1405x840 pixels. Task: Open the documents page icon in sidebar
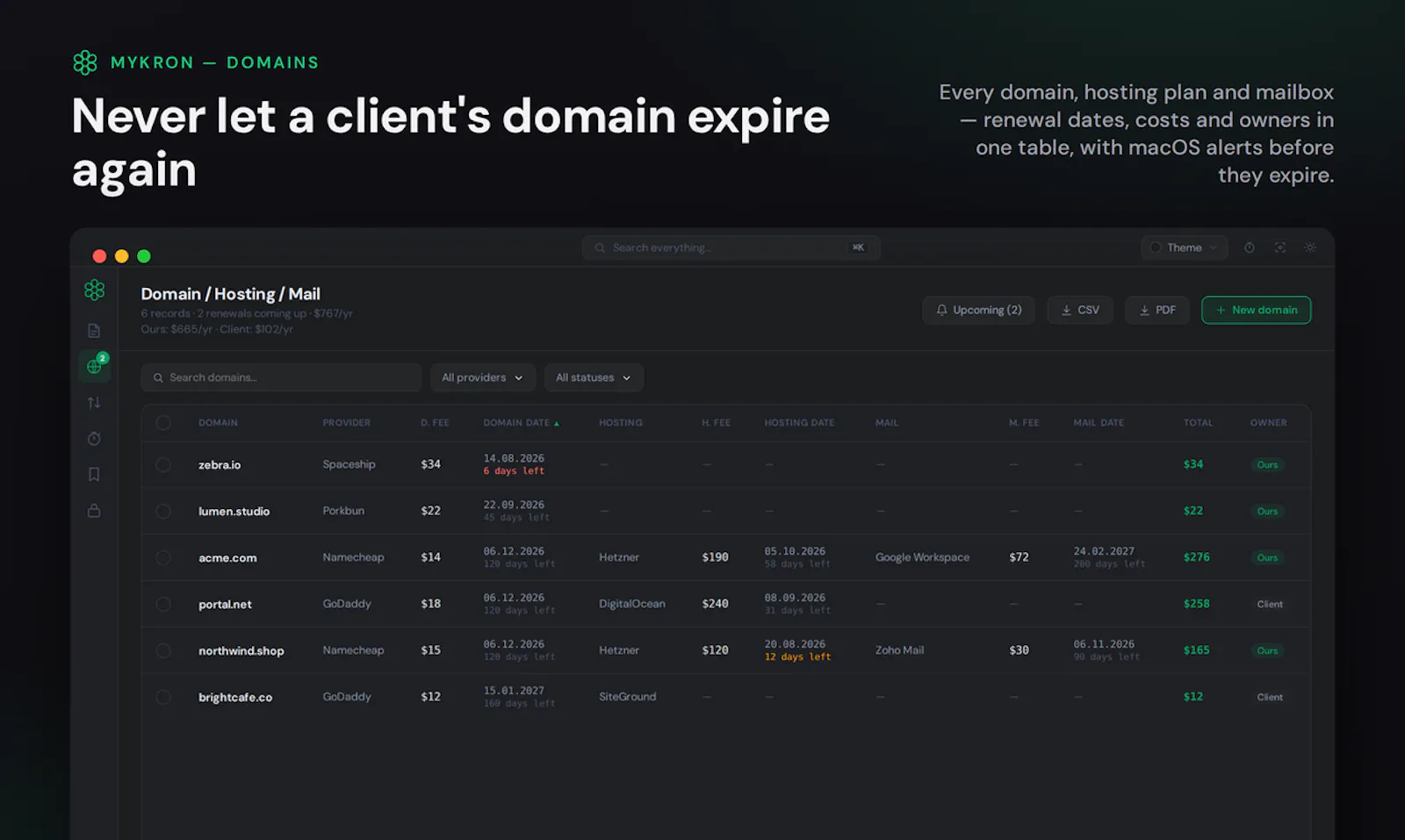94,331
